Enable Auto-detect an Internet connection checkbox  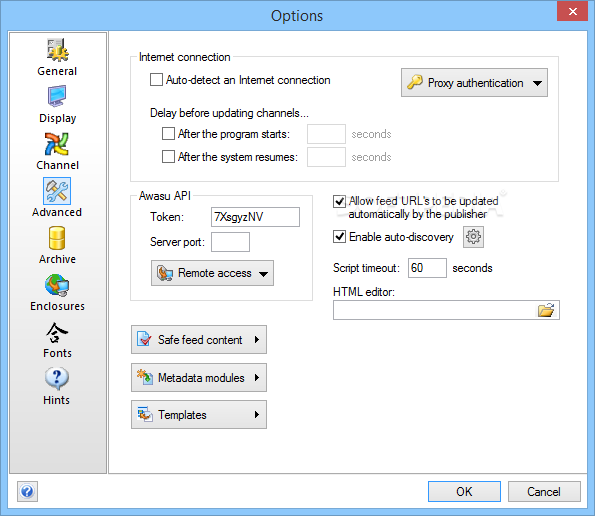[156, 80]
